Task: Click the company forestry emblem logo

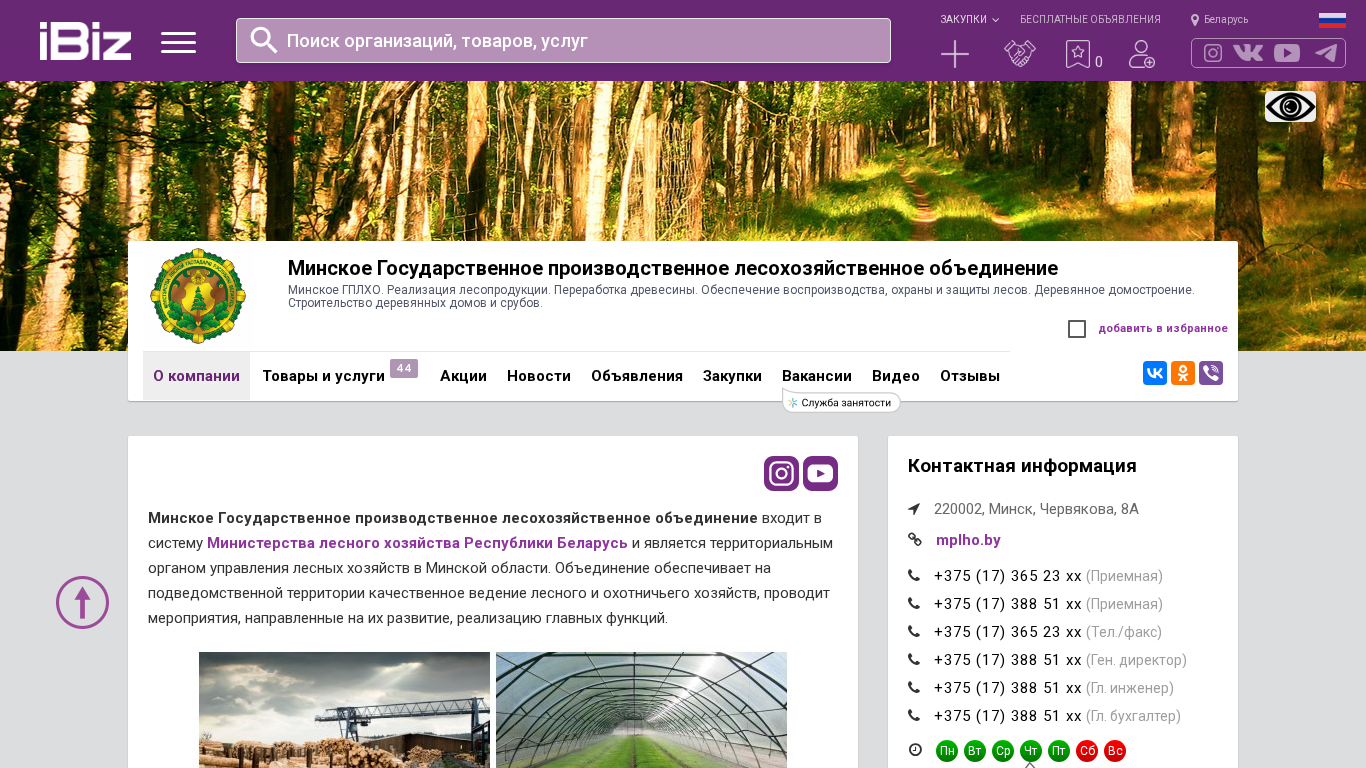Action: tap(198, 296)
